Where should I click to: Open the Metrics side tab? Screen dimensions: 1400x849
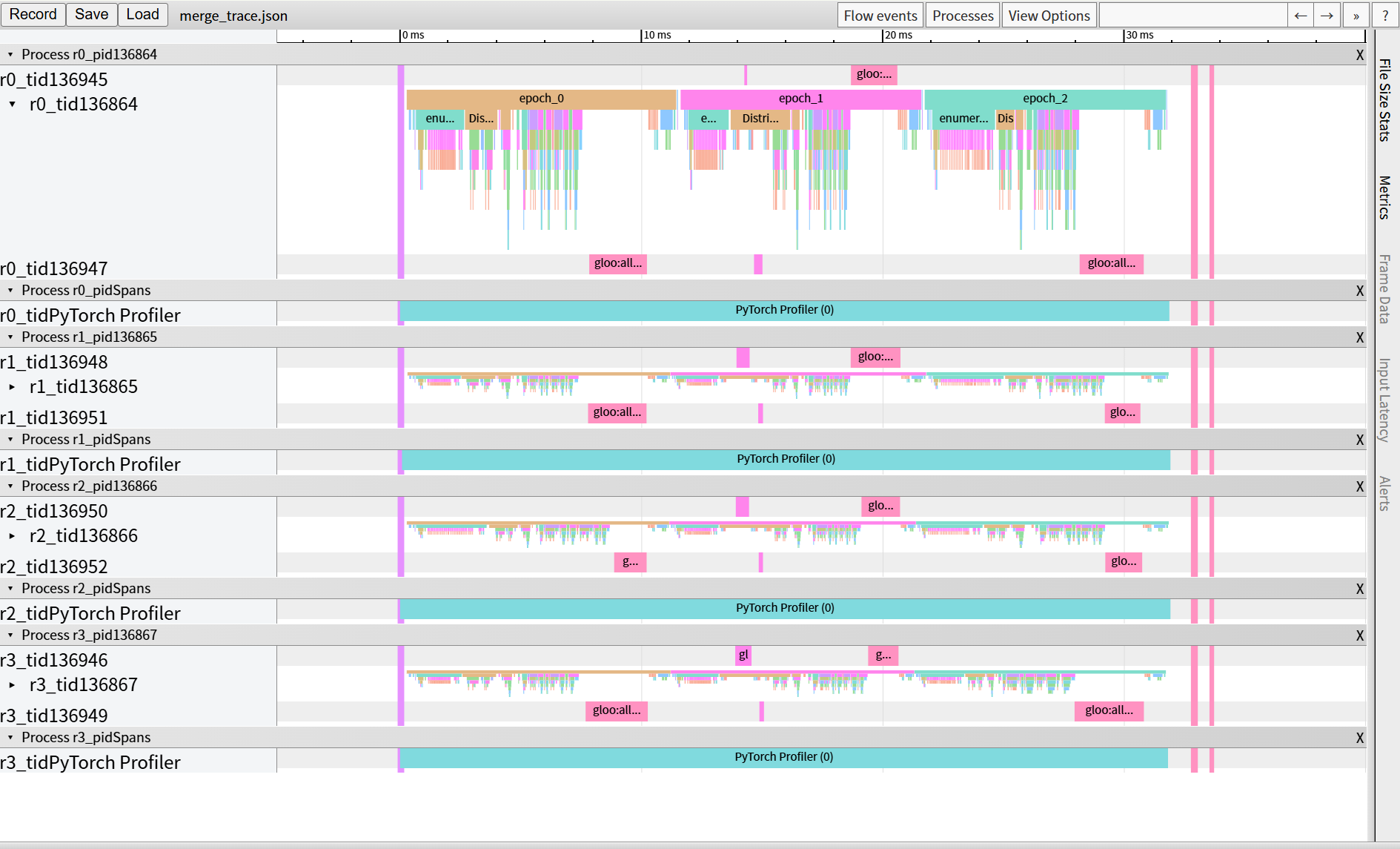coord(1384,197)
